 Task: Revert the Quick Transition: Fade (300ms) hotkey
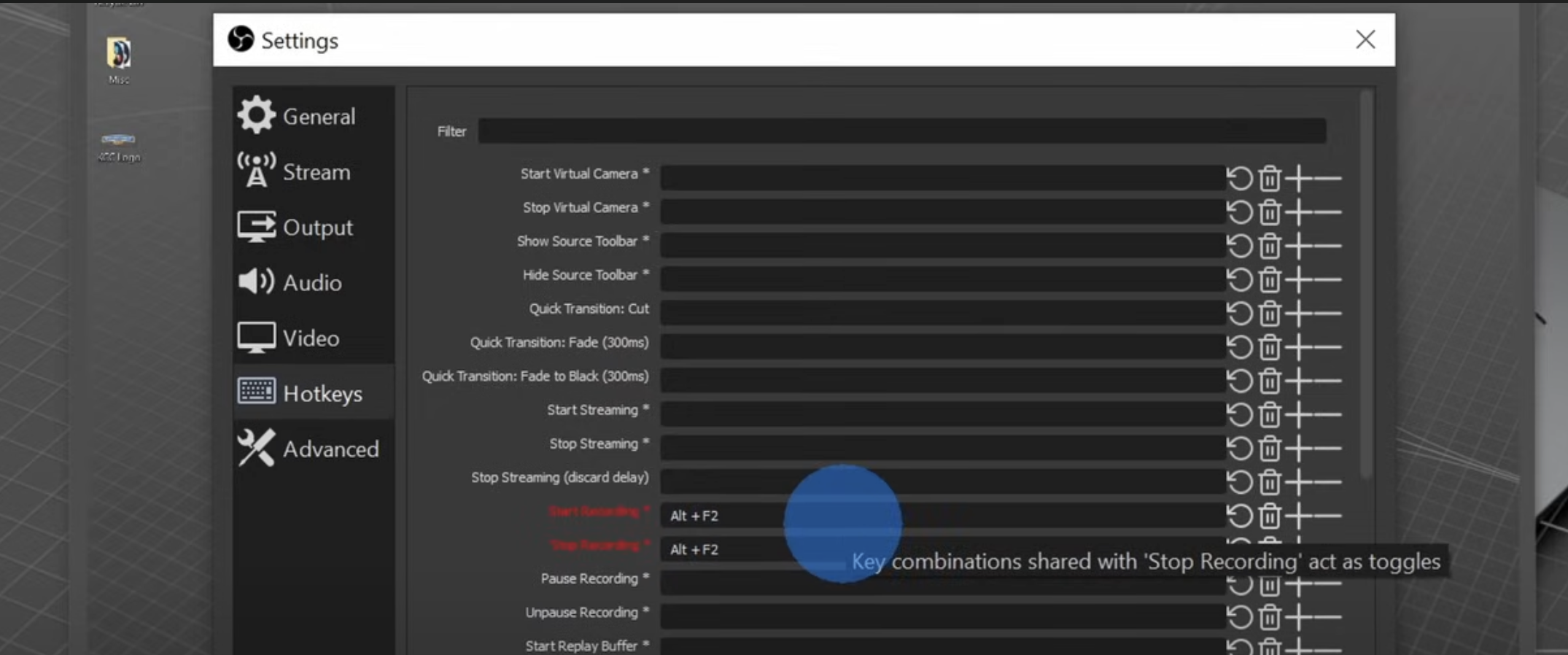(x=1239, y=347)
